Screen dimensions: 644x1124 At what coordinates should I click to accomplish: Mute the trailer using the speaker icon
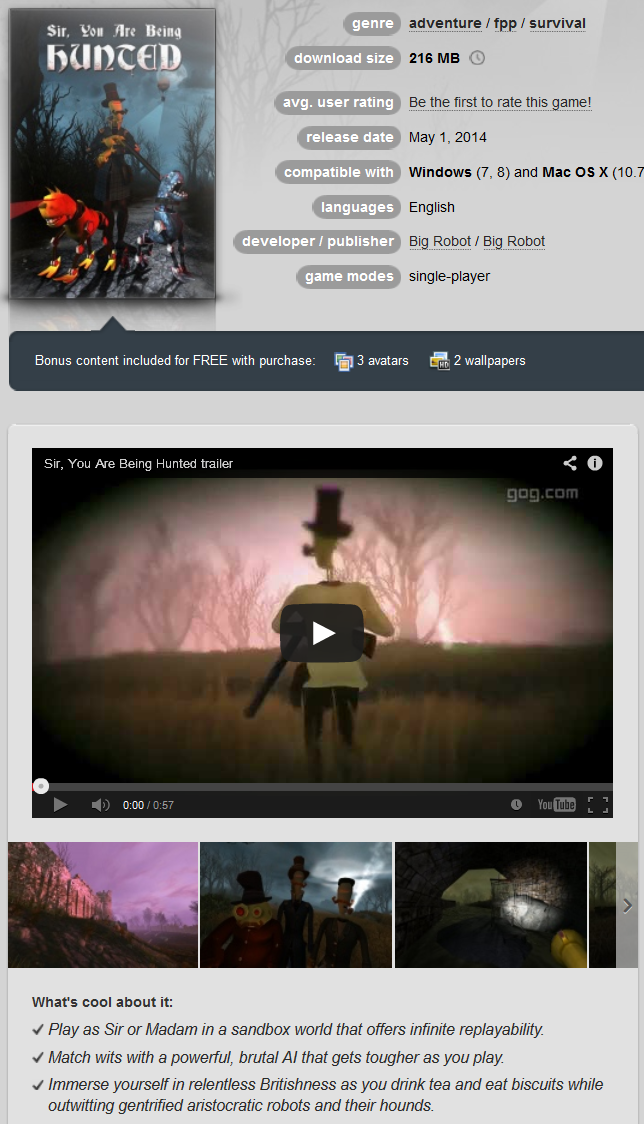click(x=100, y=805)
